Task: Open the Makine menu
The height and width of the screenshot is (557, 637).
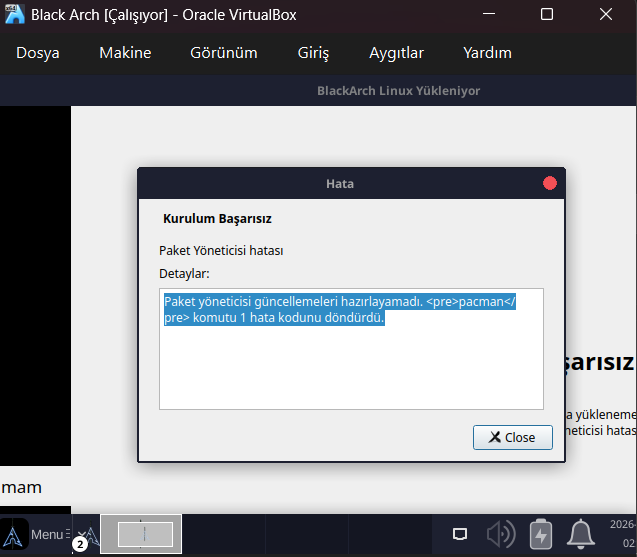Action: [125, 53]
